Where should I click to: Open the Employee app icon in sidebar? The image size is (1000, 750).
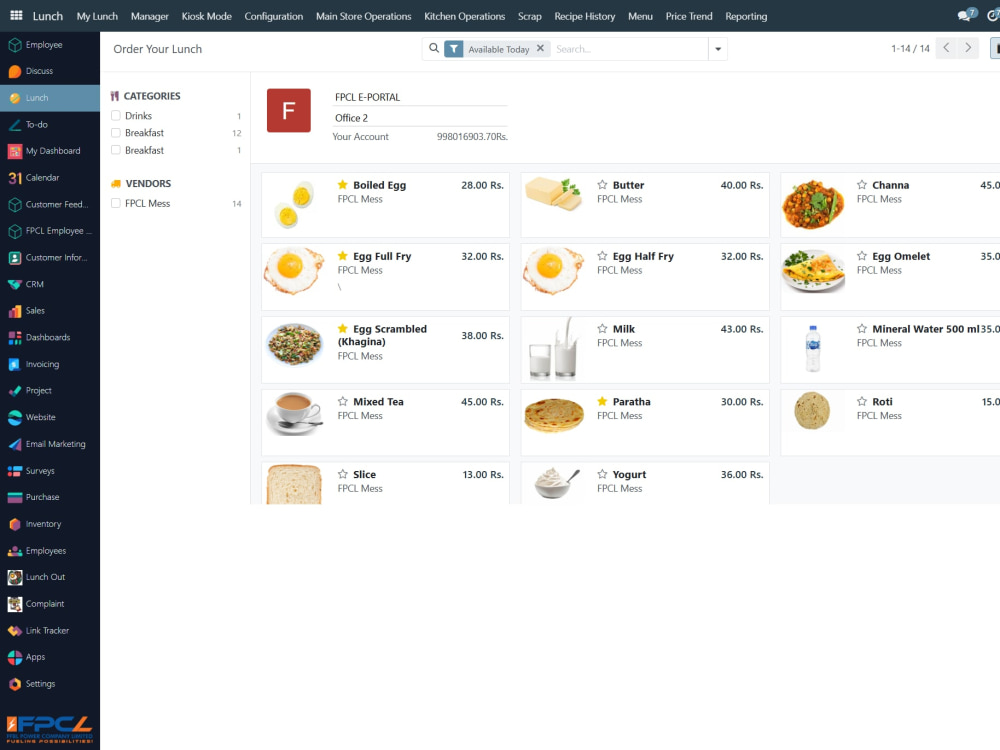15,45
